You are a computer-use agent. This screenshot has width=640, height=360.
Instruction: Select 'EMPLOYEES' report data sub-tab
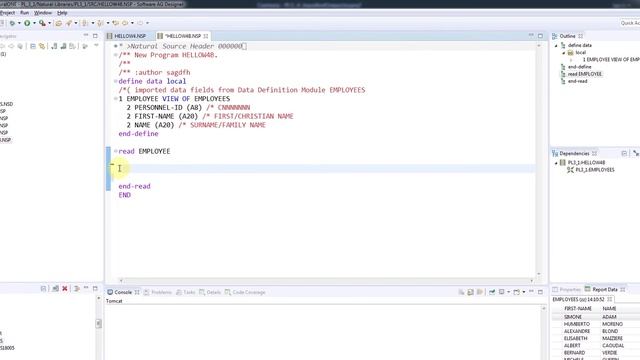coord(578,300)
